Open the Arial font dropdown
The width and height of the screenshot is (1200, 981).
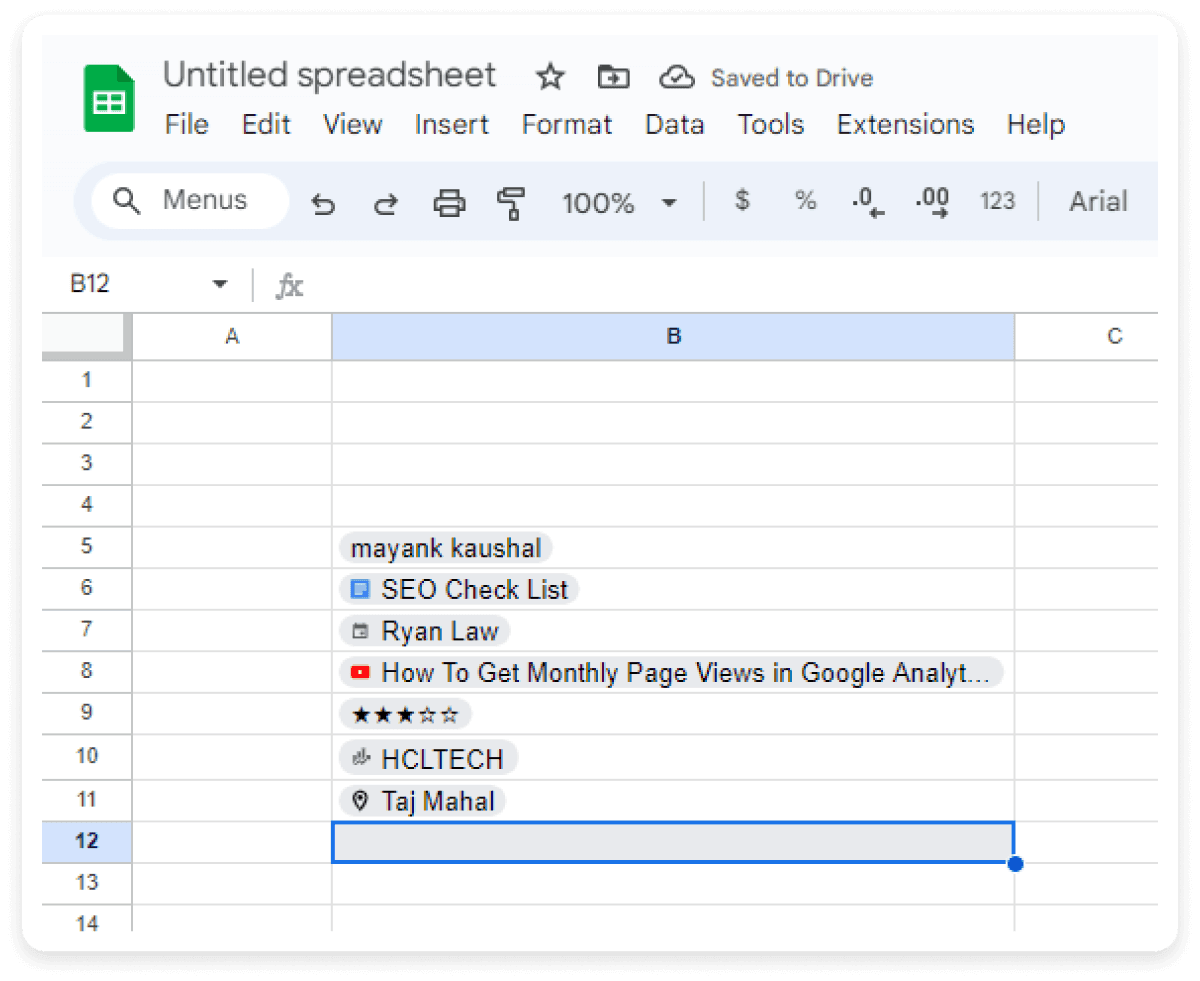(1098, 201)
